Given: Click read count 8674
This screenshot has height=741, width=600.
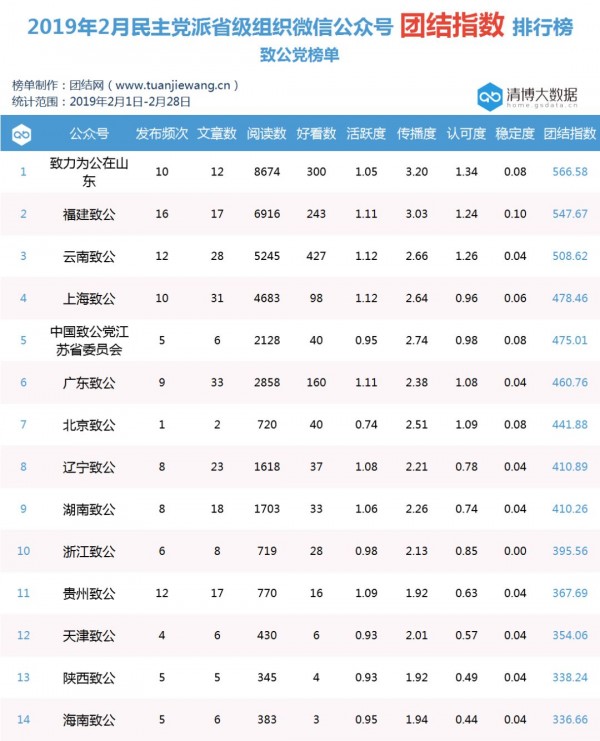Looking at the screenshot, I should pos(267,172).
